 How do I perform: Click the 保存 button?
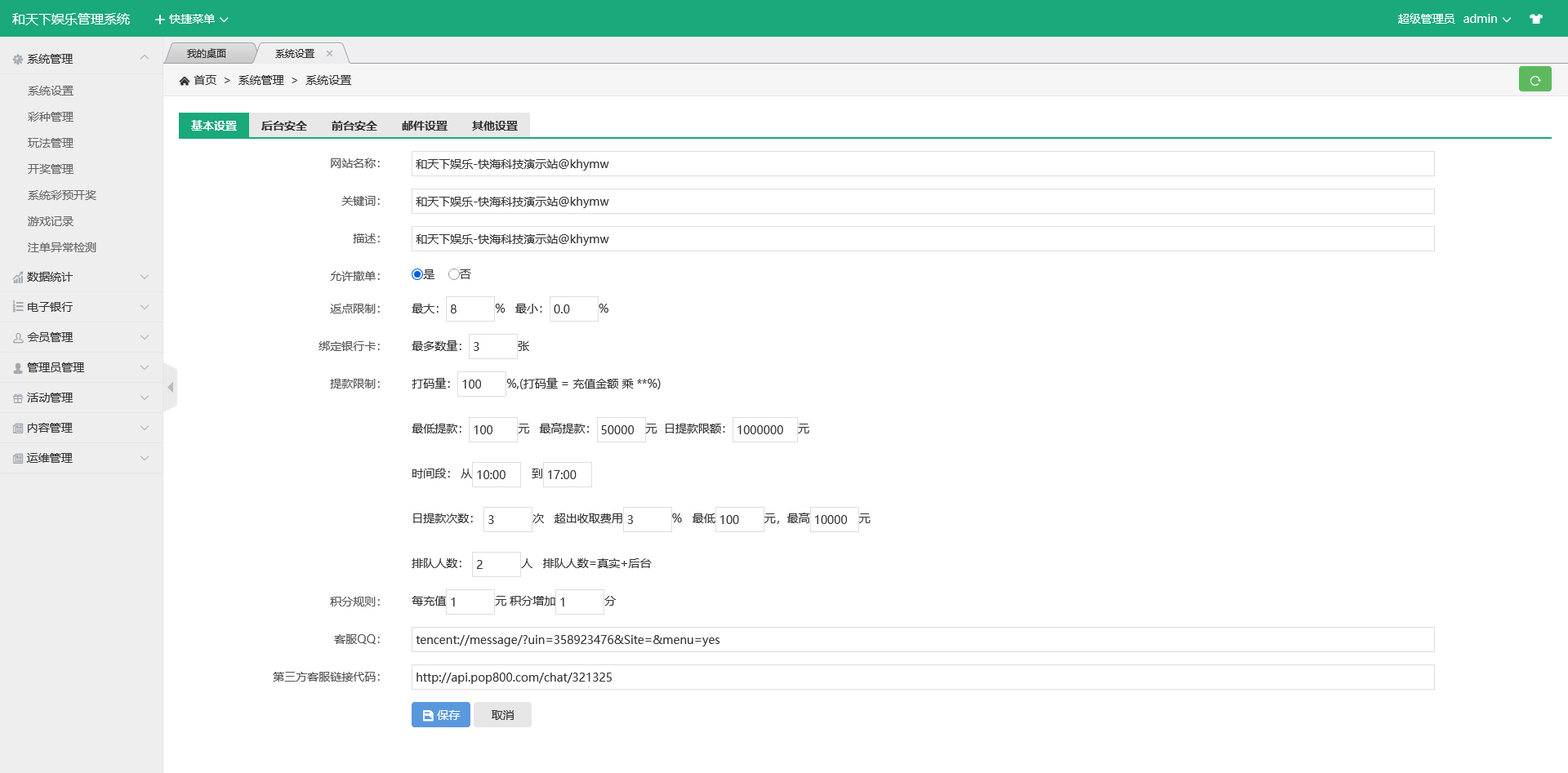pyautogui.click(x=440, y=715)
